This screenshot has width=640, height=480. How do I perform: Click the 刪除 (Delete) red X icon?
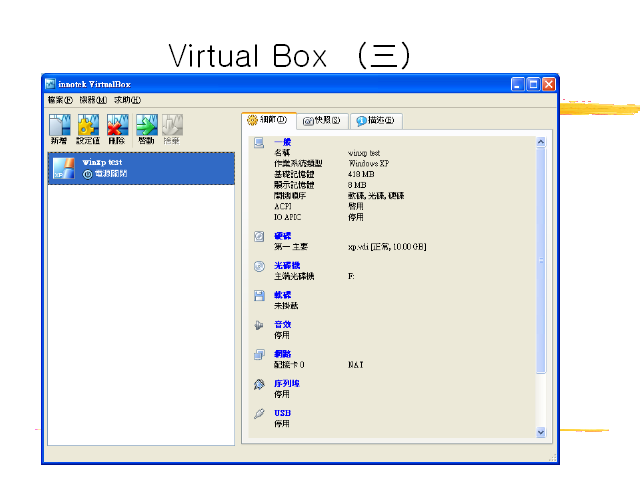118,125
